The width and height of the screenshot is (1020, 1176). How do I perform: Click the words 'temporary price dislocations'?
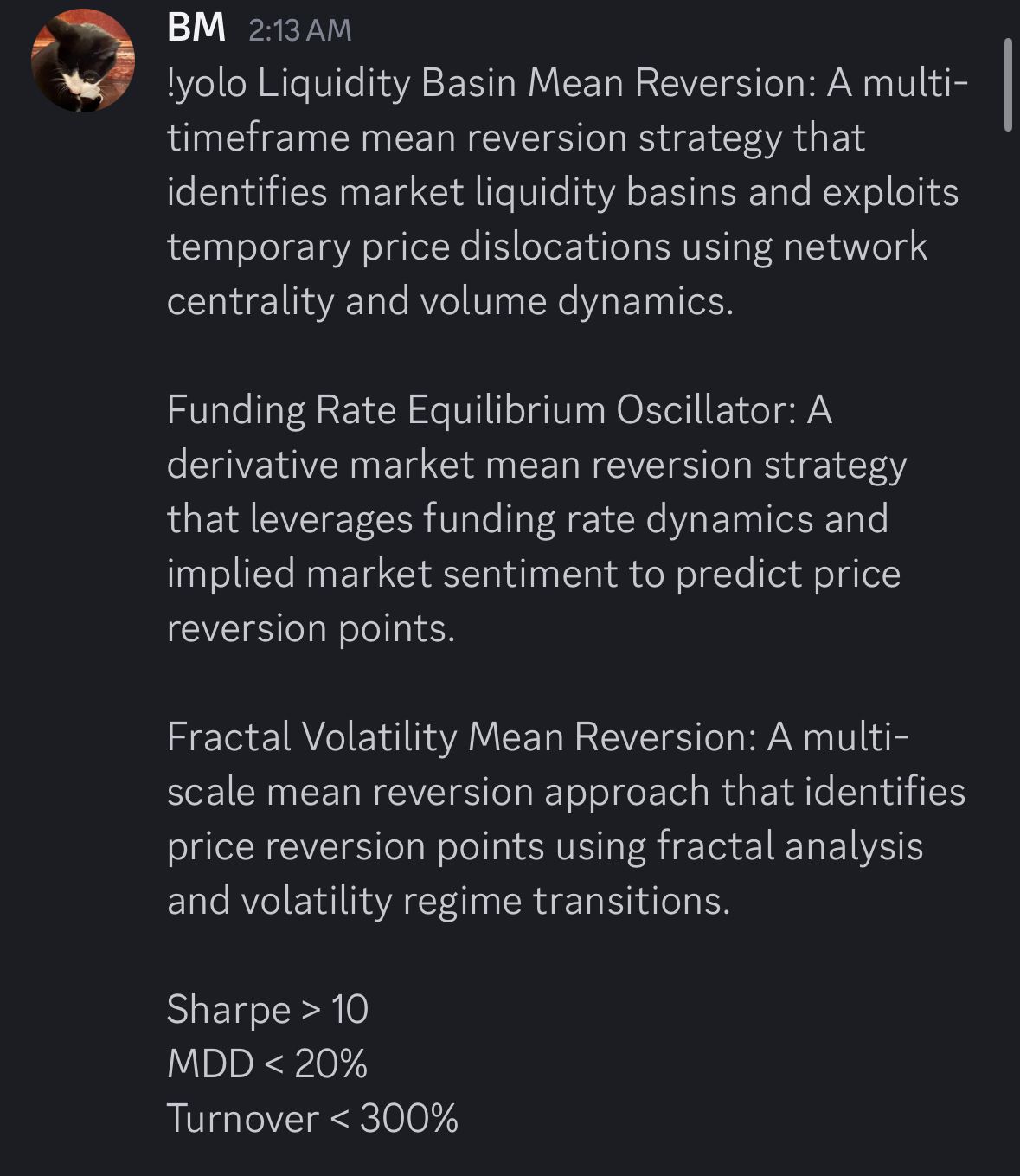pos(419,247)
